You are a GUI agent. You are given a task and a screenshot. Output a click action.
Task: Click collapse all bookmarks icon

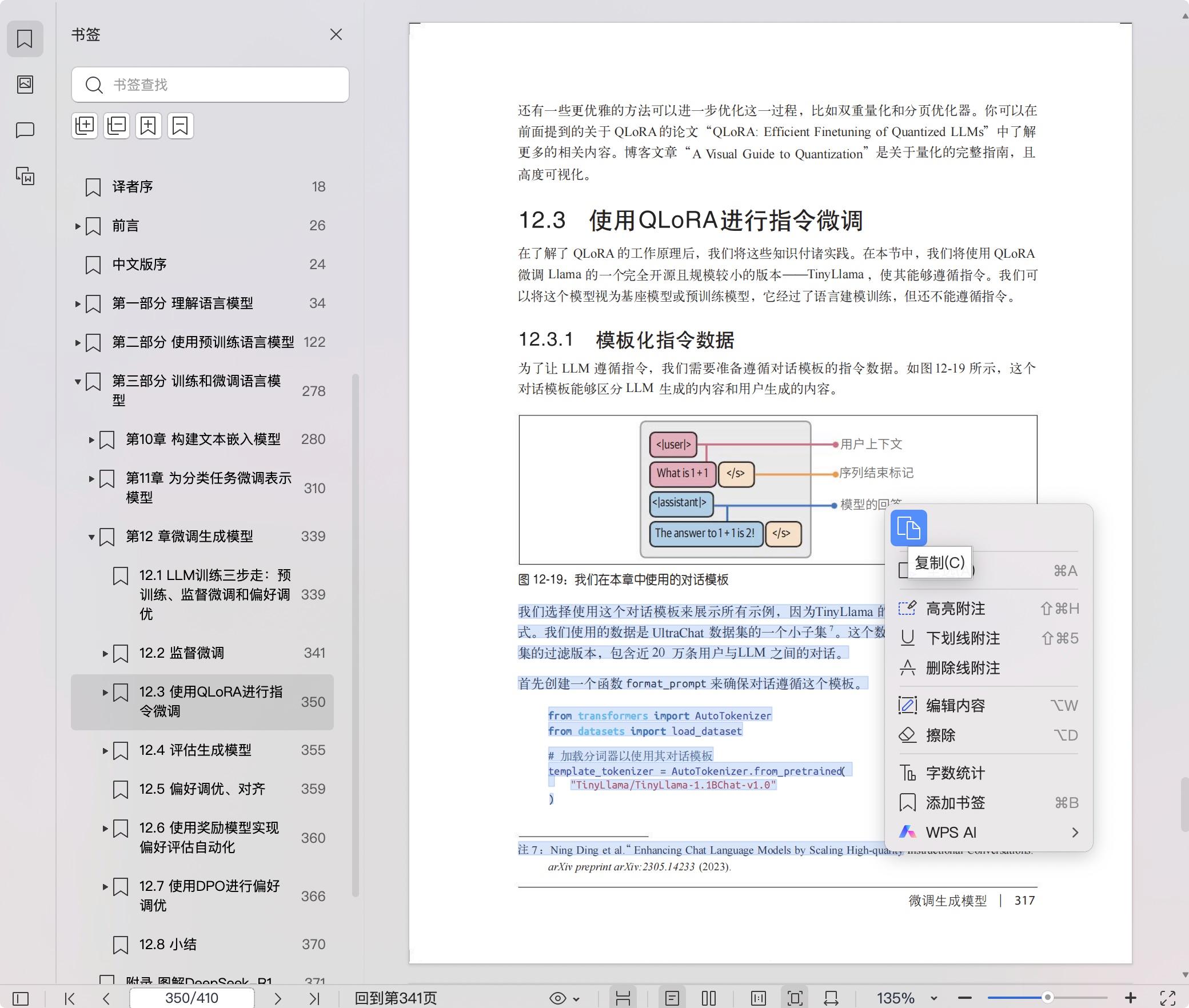point(117,126)
